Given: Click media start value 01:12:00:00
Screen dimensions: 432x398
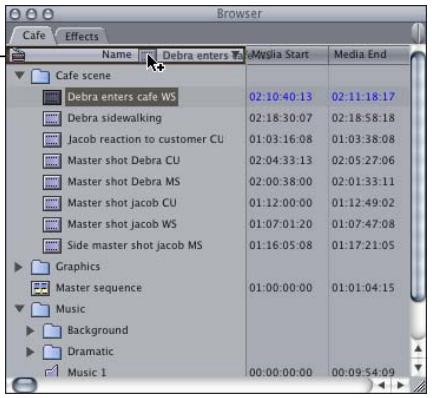Looking at the screenshot, I should tap(281, 203).
